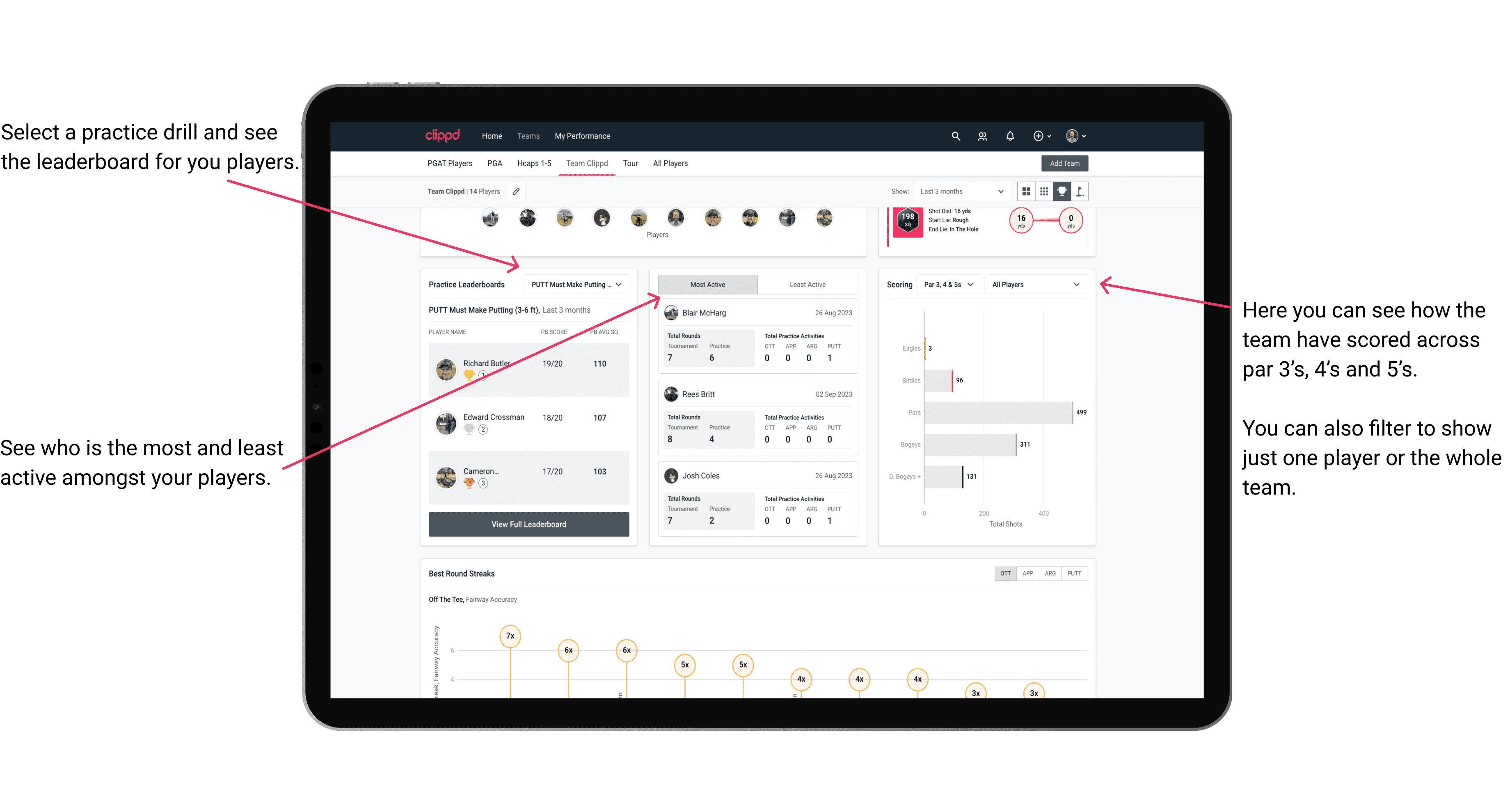Screen dimensions: 1510x812
Task: Click View Full Leaderboard button
Action: pyautogui.click(x=528, y=525)
